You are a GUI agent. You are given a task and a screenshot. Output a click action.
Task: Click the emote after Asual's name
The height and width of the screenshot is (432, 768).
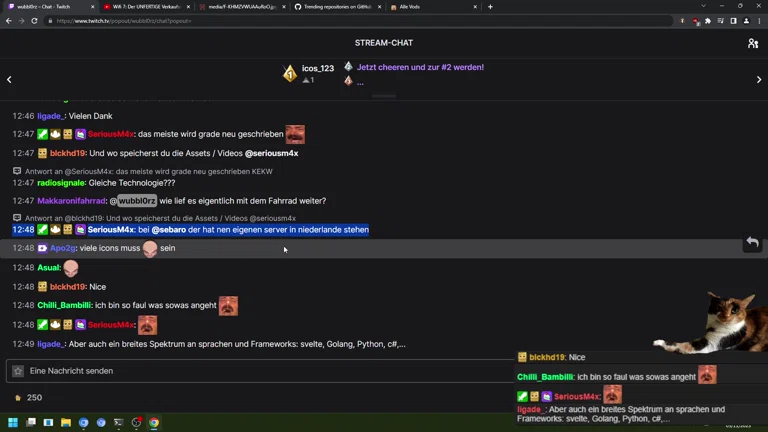click(x=71, y=268)
